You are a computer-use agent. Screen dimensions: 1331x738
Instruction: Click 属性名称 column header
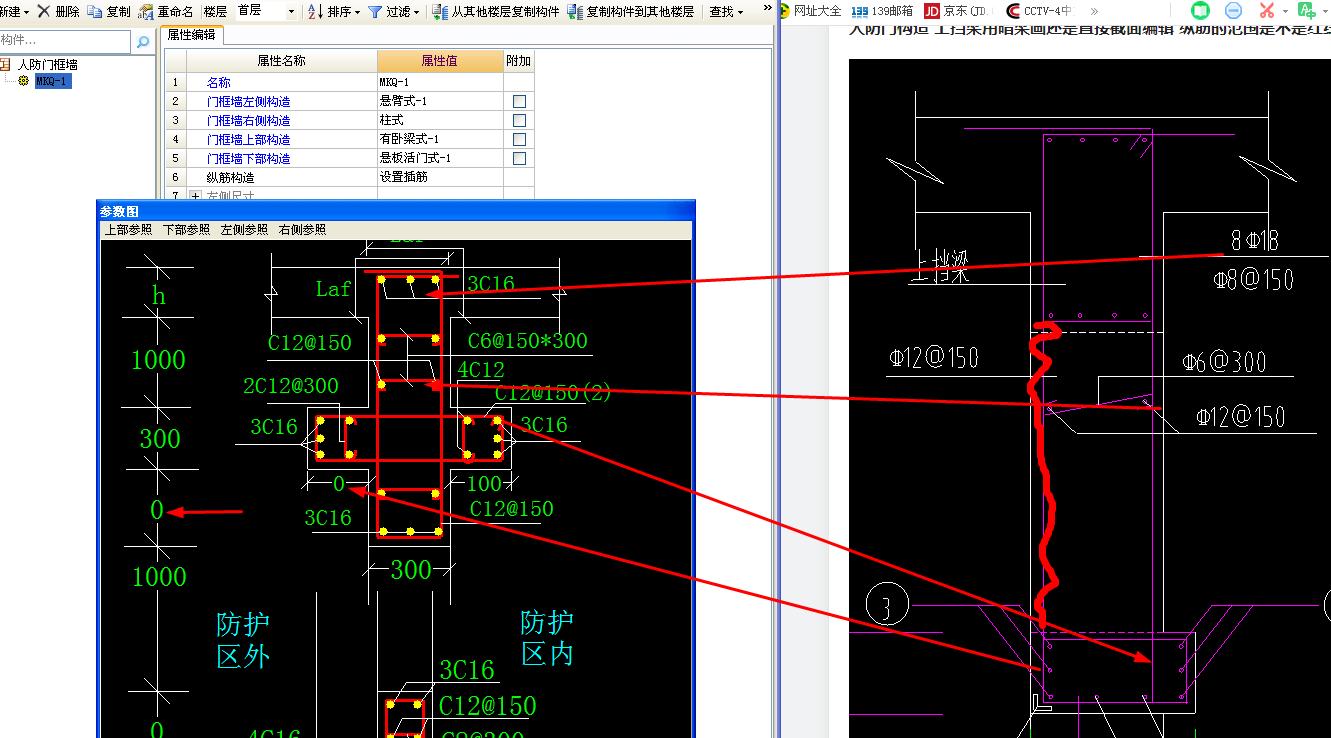[x=282, y=61]
